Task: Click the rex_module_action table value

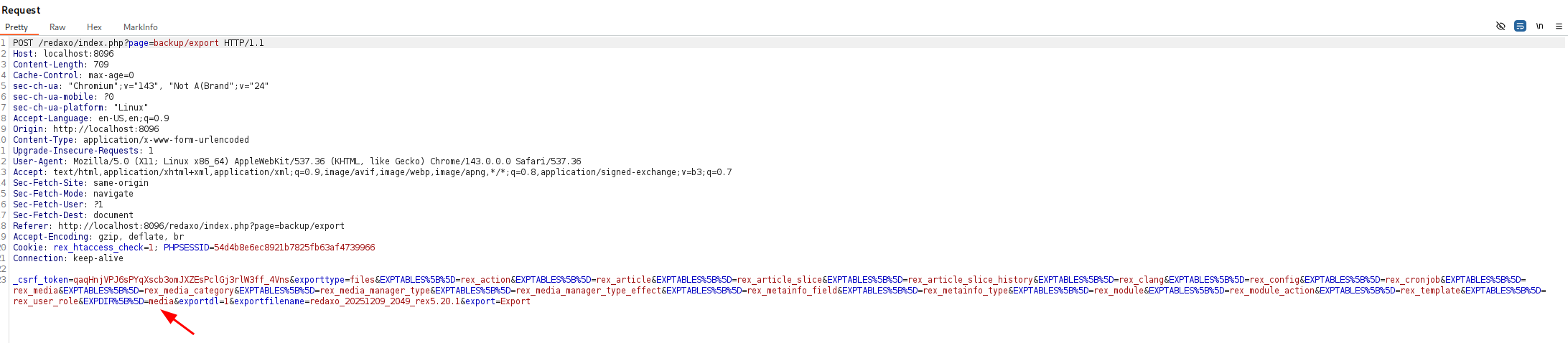Action: [x=1271, y=291]
